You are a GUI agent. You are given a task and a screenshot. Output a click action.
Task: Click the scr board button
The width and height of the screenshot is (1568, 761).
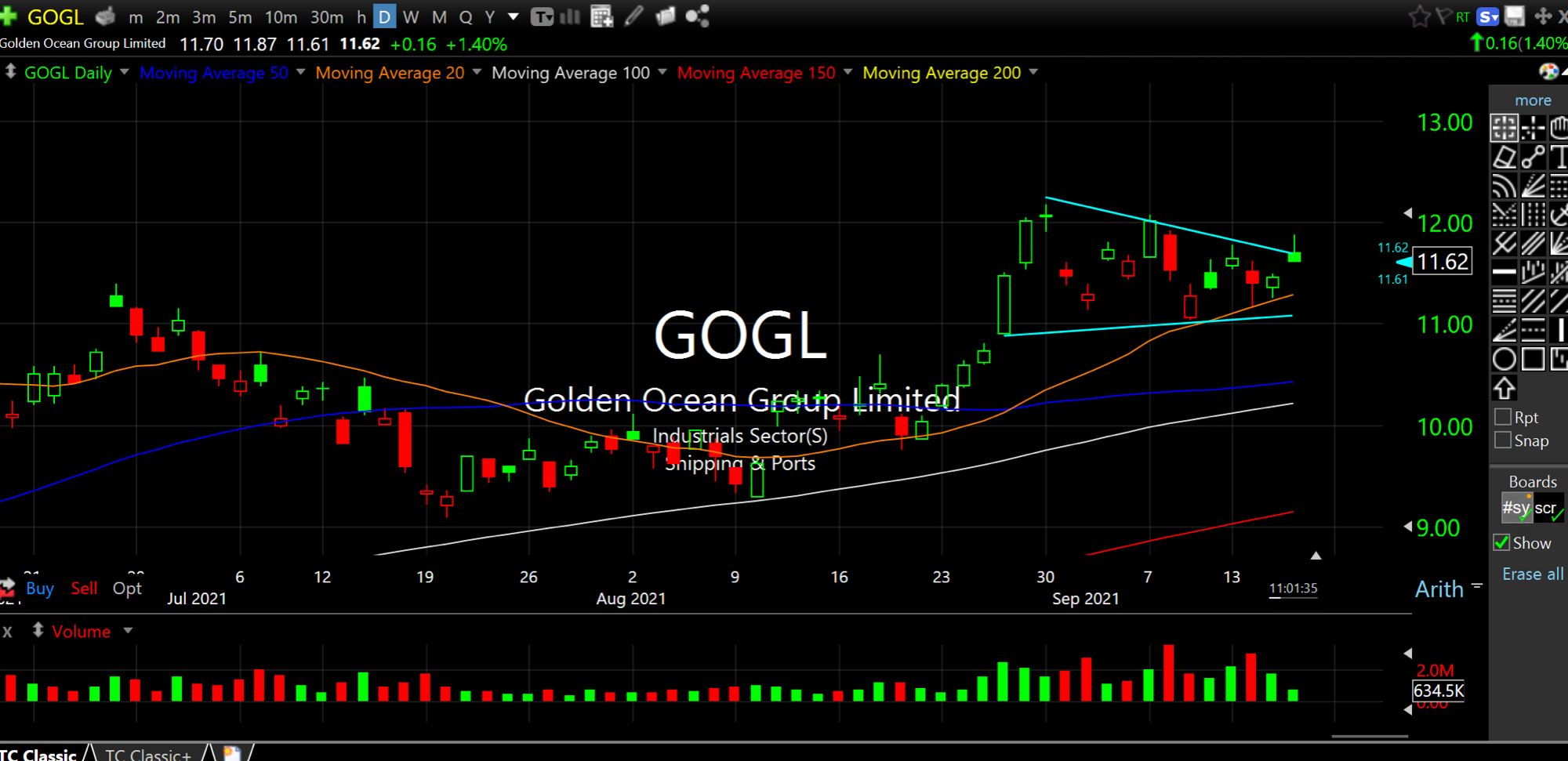1548,508
